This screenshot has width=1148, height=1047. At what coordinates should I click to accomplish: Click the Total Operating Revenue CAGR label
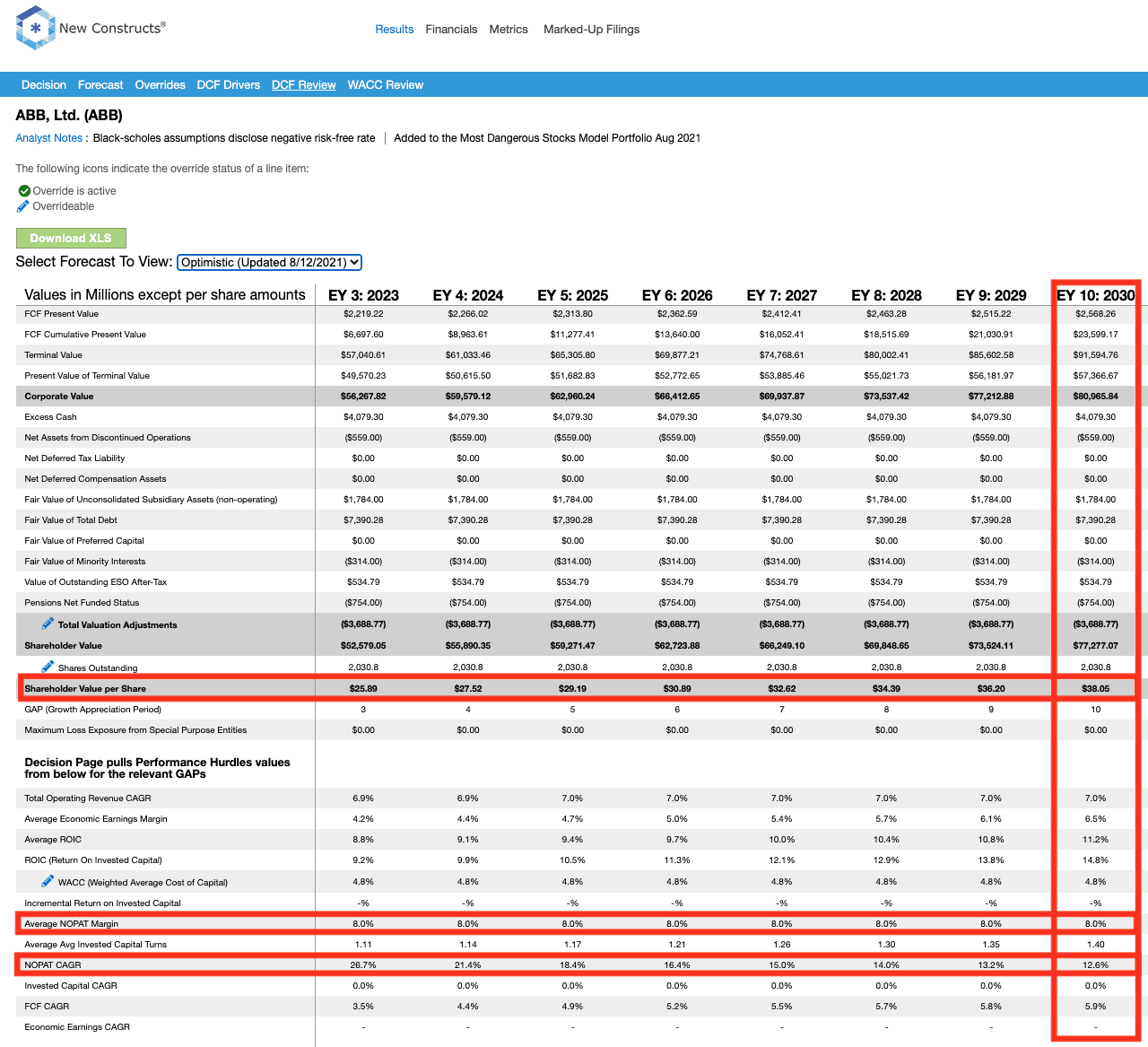pyautogui.click(x=88, y=798)
